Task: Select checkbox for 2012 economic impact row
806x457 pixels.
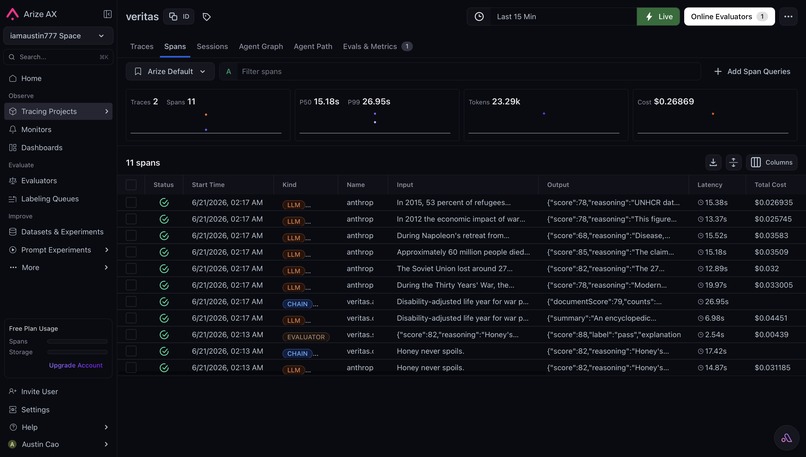Action: (131, 219)
